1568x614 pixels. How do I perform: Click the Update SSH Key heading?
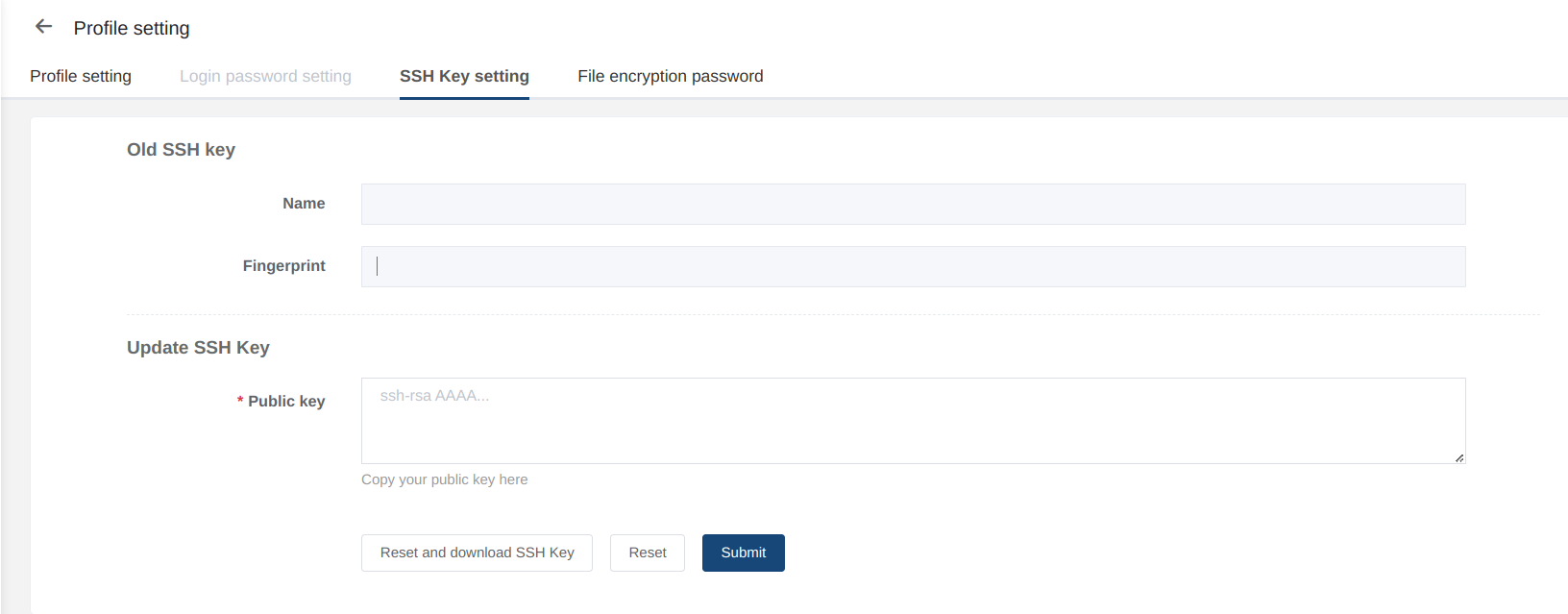pyautogui.click(x=198, y=348)
